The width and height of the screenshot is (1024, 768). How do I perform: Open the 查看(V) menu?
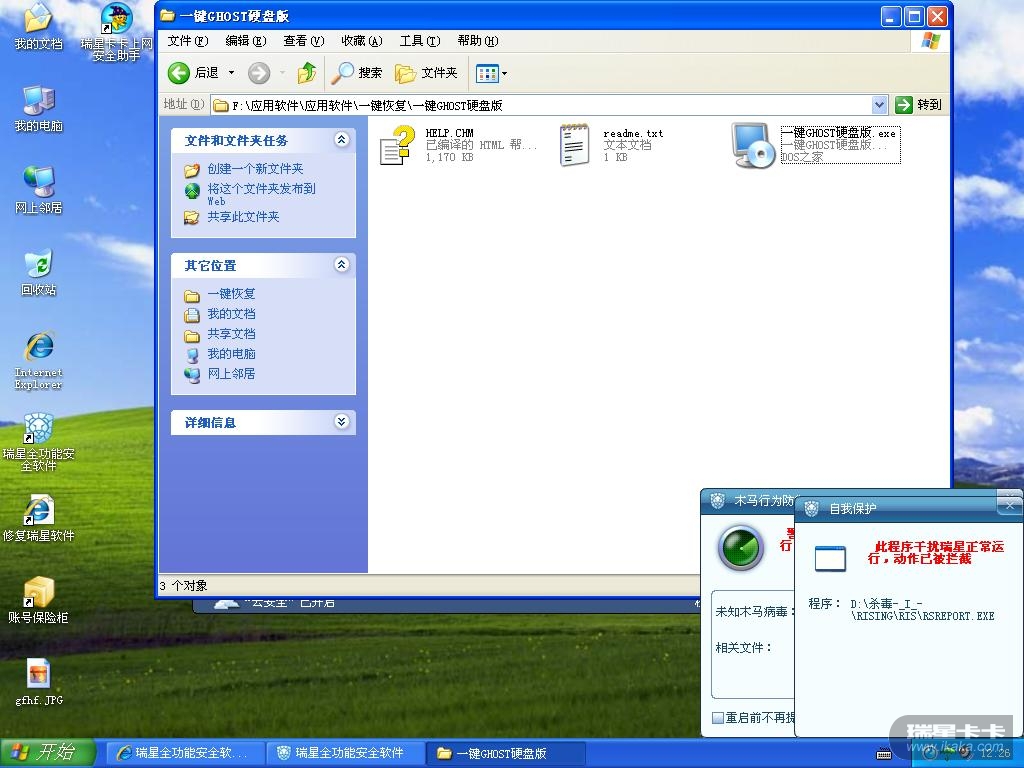pyautogui.click(x=304, y=41)
